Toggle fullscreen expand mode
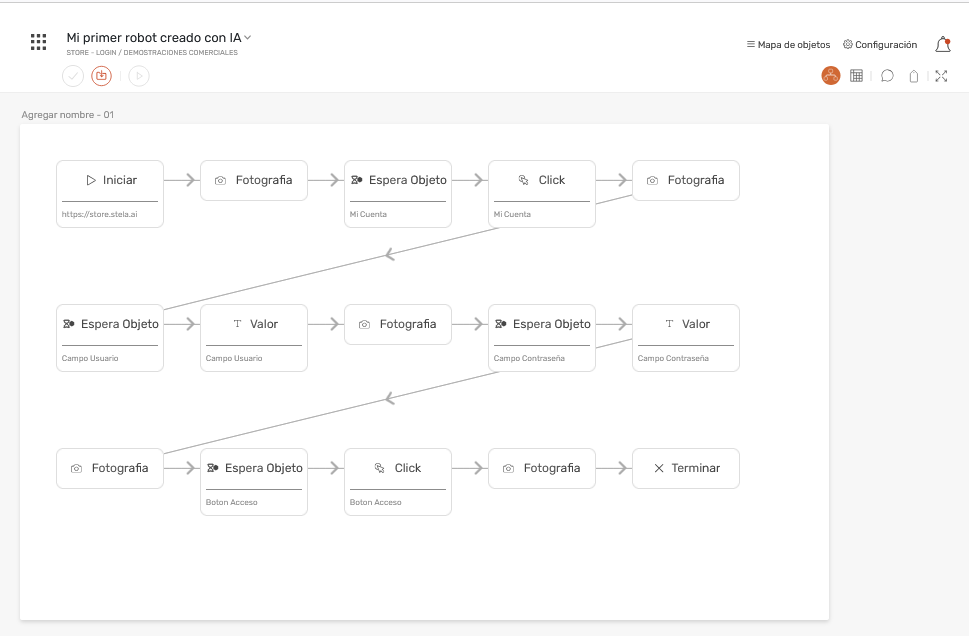969x636 pixels. 941,76
